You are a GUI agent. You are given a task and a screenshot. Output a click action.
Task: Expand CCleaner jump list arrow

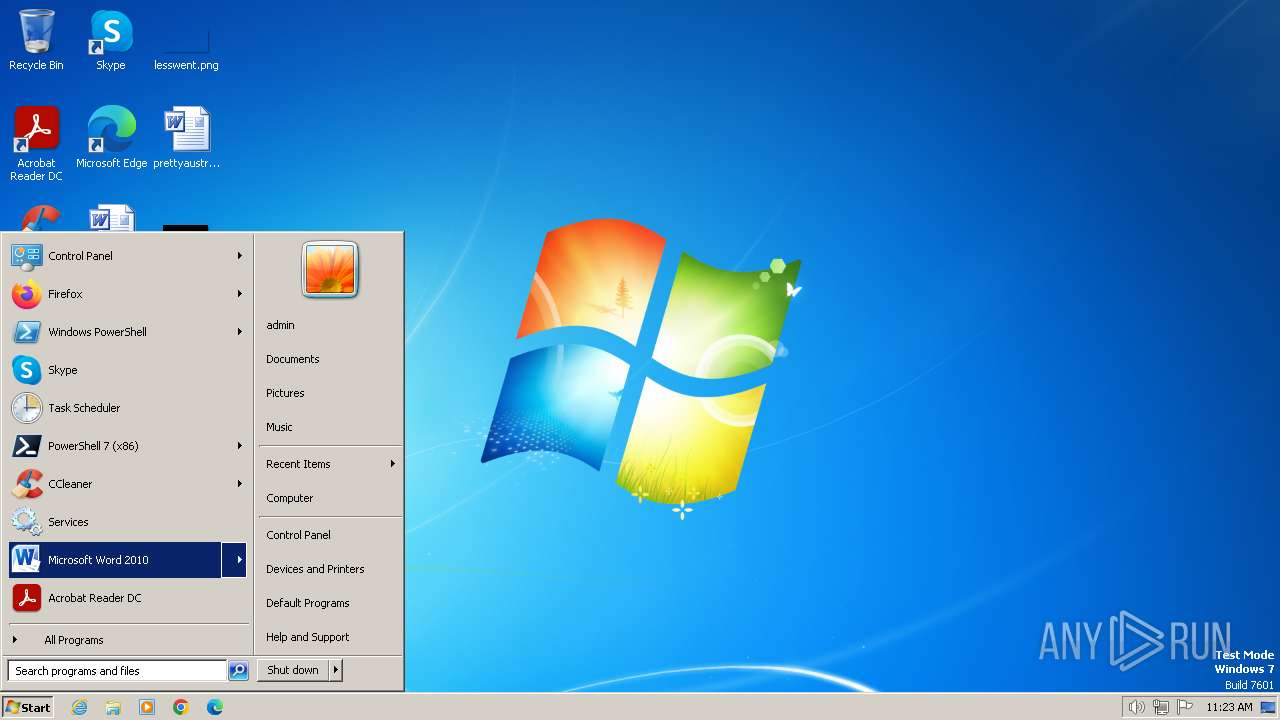[240, 484]
